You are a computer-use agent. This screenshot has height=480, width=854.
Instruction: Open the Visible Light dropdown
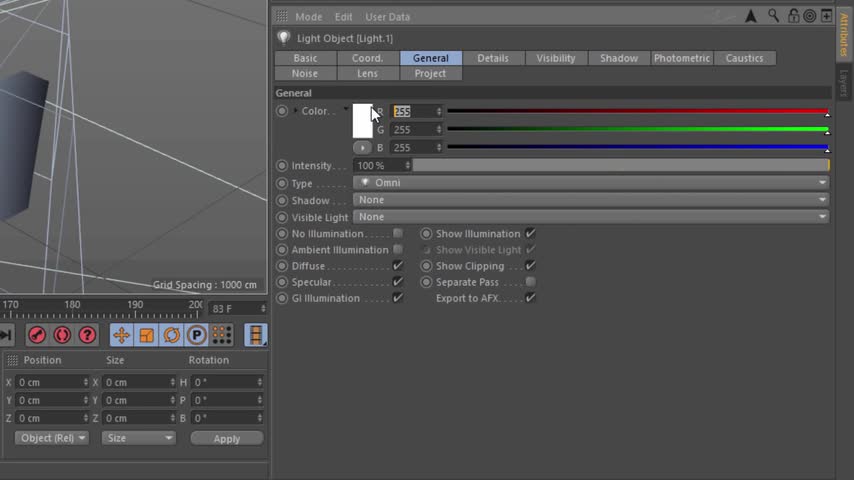point(591,217)
